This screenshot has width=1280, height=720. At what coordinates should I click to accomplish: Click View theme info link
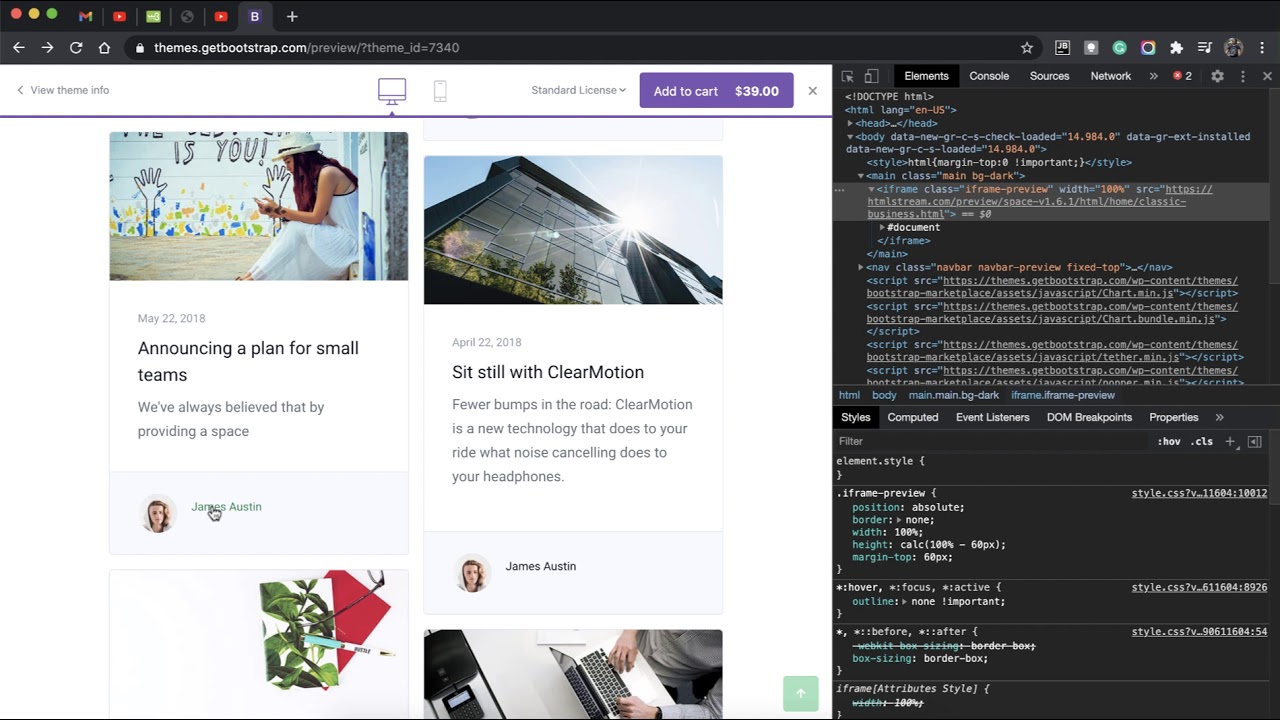tap(62, 90)
